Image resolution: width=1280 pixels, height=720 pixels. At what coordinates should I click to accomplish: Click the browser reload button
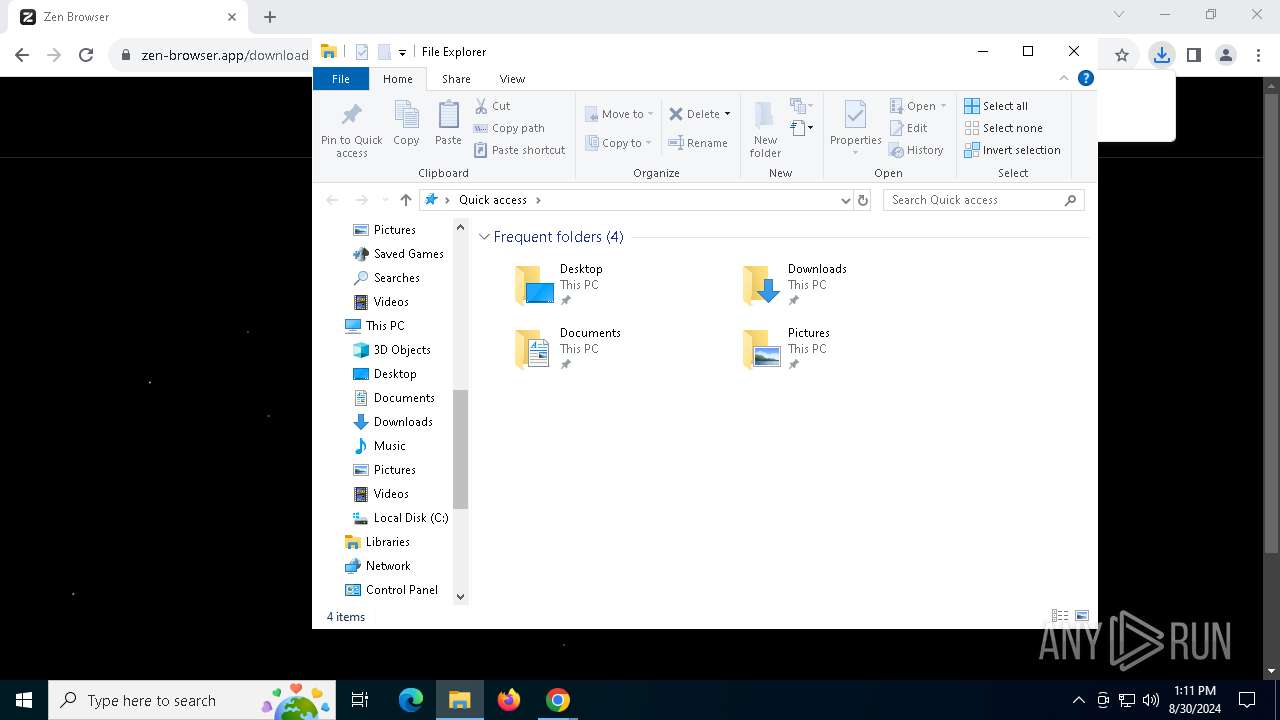(x=86, y=55)
